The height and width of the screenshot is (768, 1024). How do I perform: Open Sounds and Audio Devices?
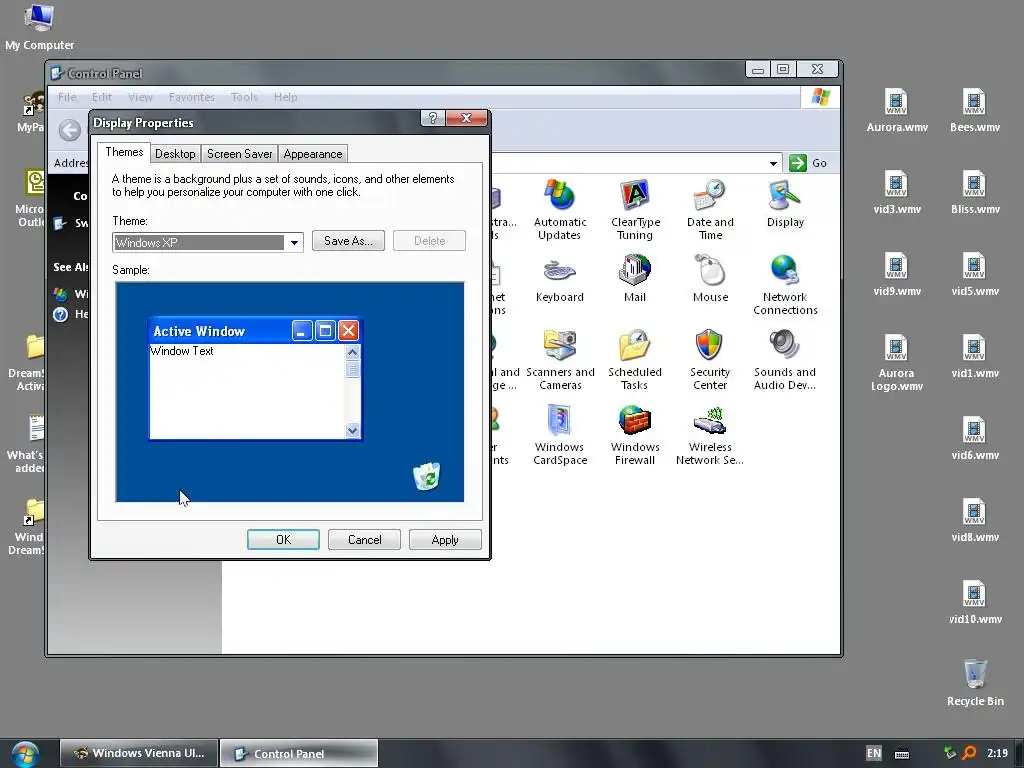785,360
